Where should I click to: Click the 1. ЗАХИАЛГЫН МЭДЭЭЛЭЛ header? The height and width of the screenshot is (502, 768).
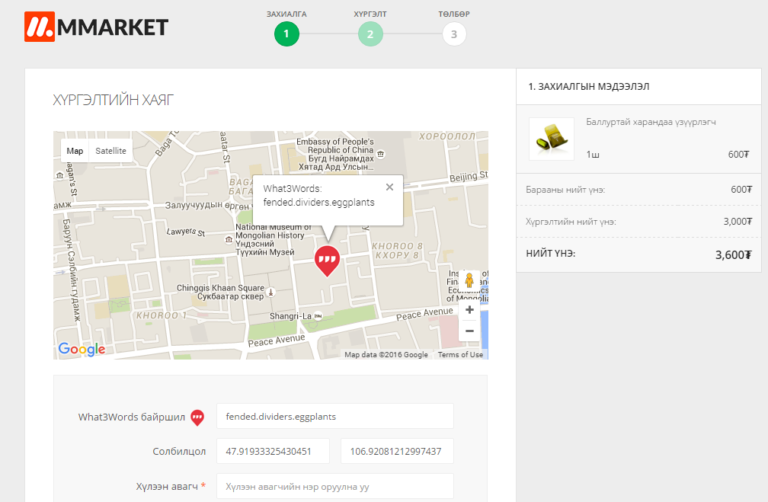coord(589,87)
